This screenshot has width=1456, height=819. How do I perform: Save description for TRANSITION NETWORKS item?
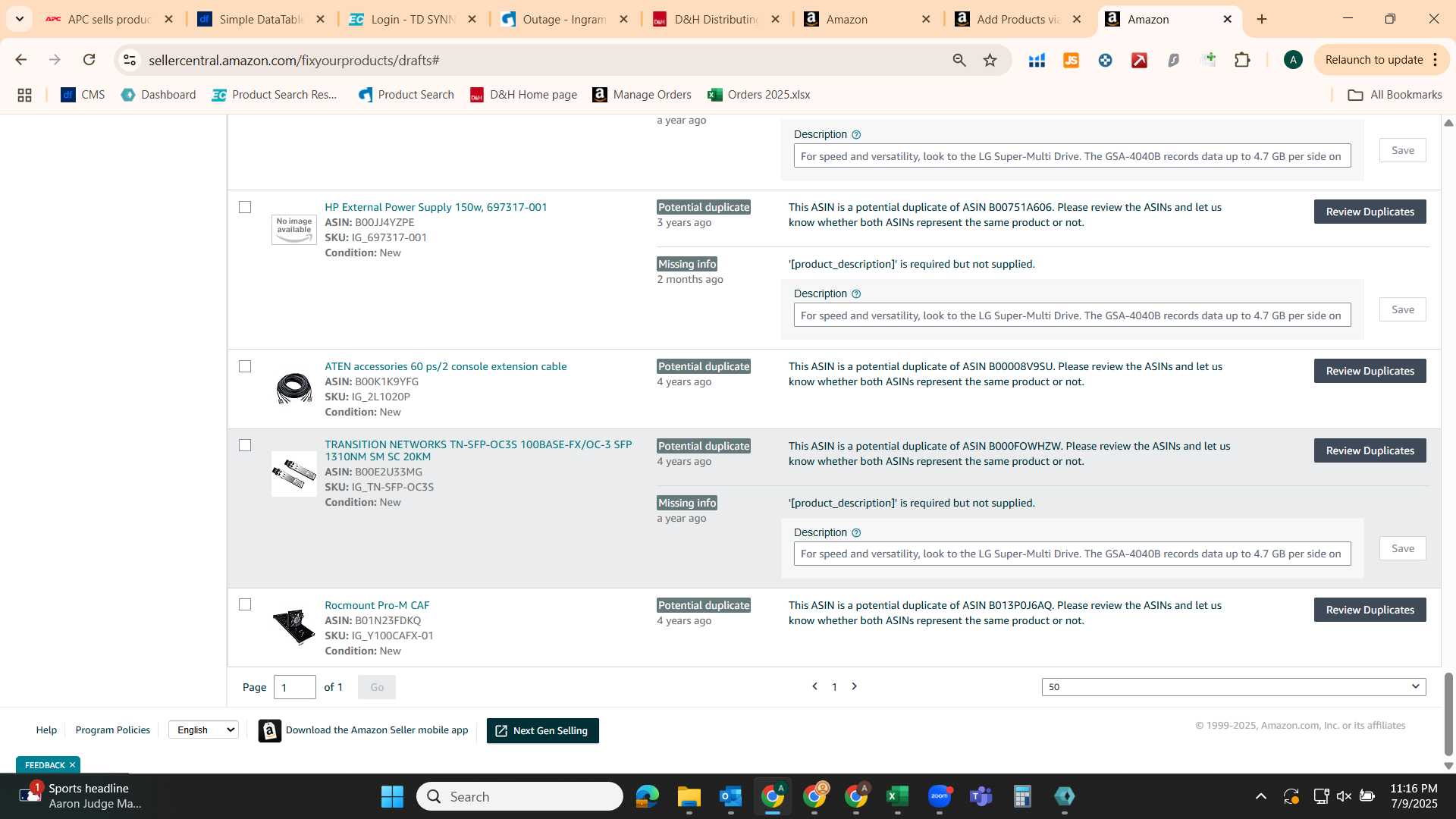pos(1402,548)
